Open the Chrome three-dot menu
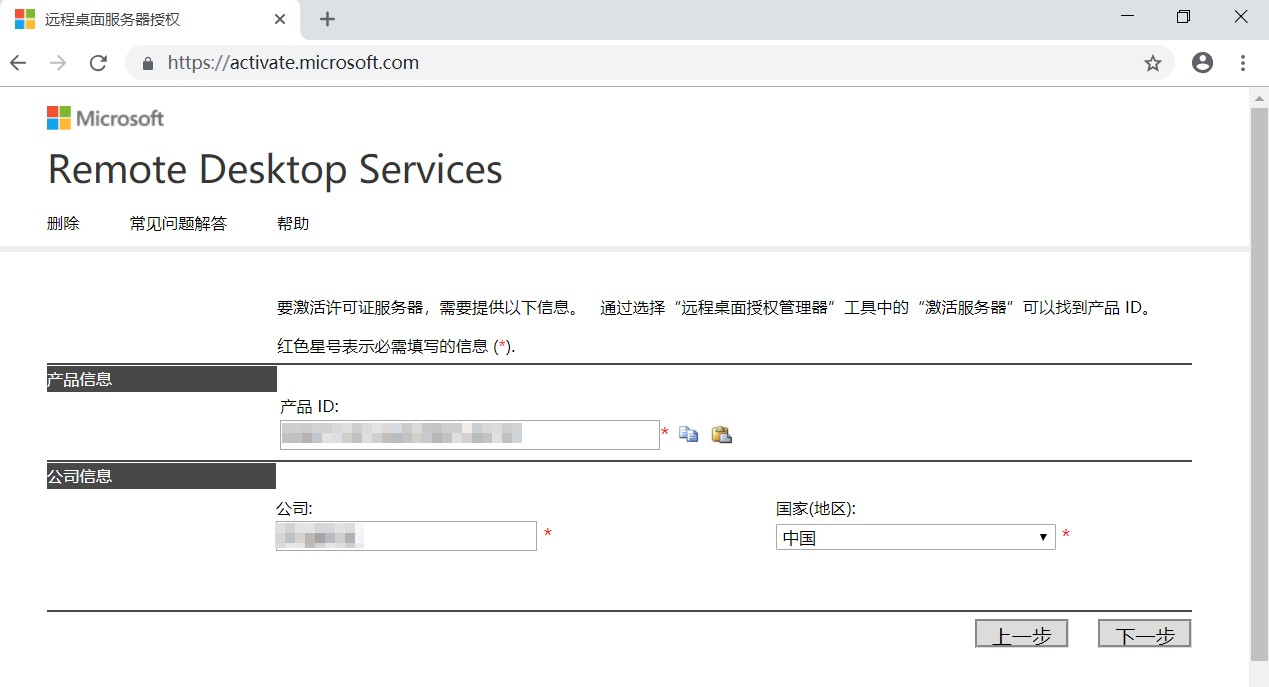Image resolution: width=1269 pixels, height=687 pixels. click(x=1243, y=63)
